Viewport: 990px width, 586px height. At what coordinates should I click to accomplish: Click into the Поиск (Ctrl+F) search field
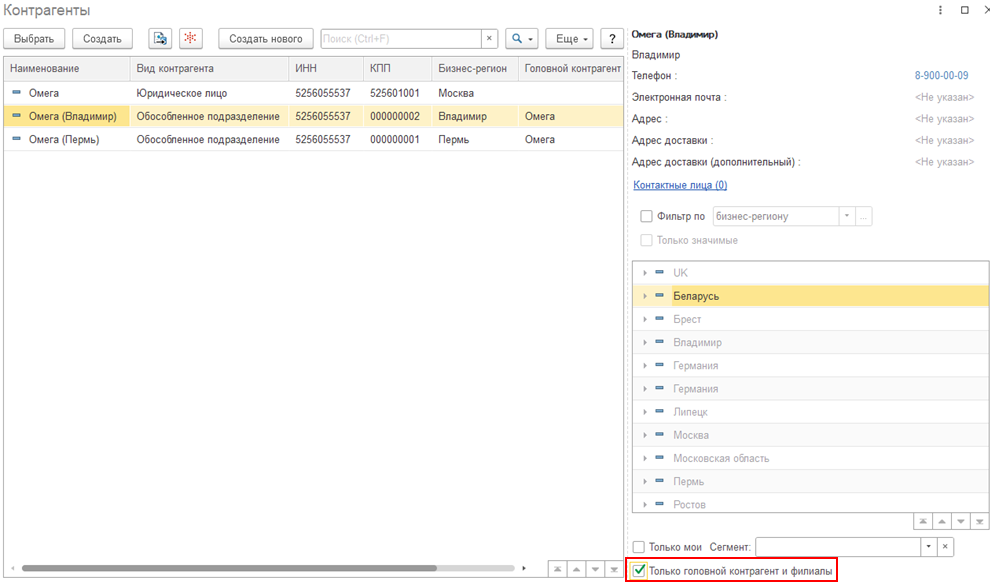pyautogui.click(x=400, y=39)
